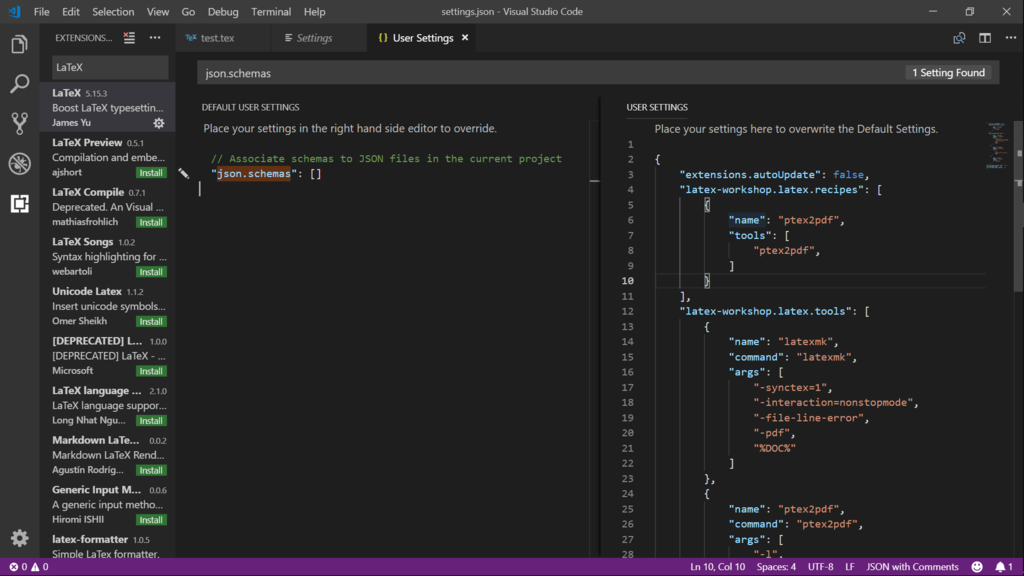Viewport: 1024px width, 576px height.
Task: Click "-file-line-error" on line 19
Action: pyautogui.click(x=808, y=418)
